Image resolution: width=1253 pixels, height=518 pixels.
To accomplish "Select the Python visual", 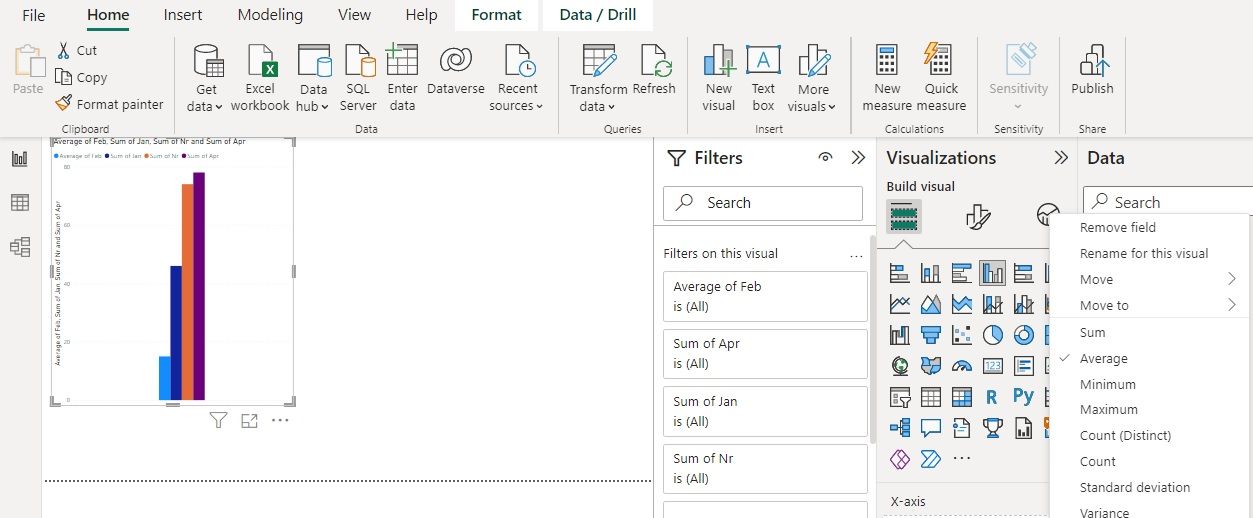I will [x=1024, y=397].
